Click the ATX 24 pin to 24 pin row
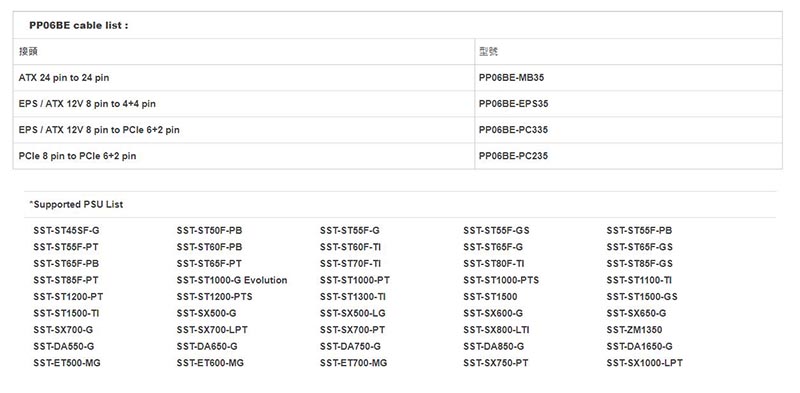This screenshot has width=800, height=393. pos(397,78)
